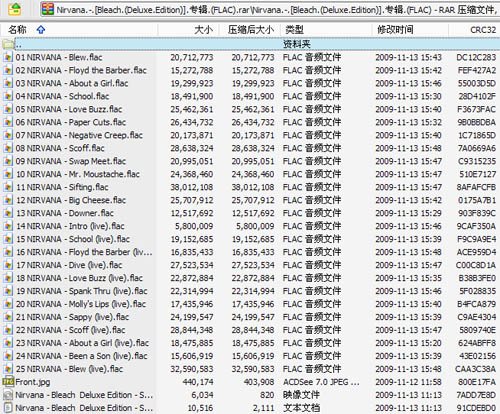Click the icon of 01 NIRVANA - Blew.flac

point(8,57)
